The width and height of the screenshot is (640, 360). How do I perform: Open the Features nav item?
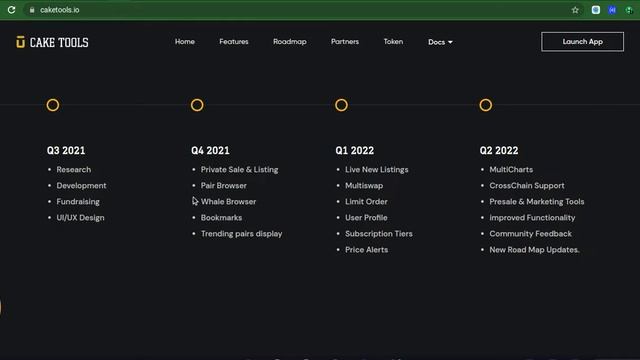[234, 42]
